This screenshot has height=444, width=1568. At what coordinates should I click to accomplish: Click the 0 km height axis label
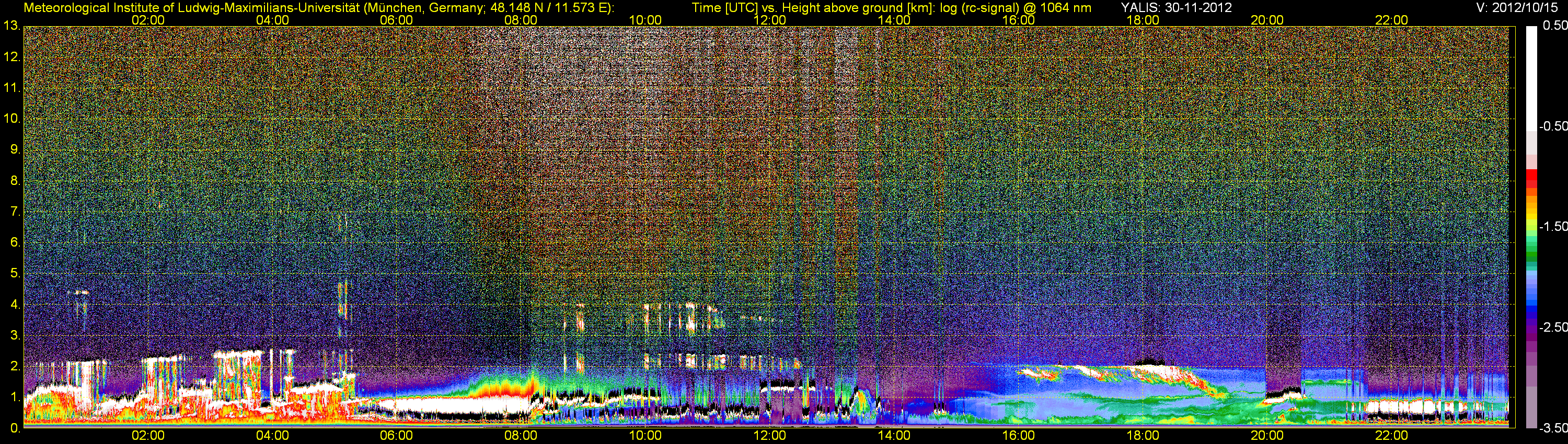(15, 428)
